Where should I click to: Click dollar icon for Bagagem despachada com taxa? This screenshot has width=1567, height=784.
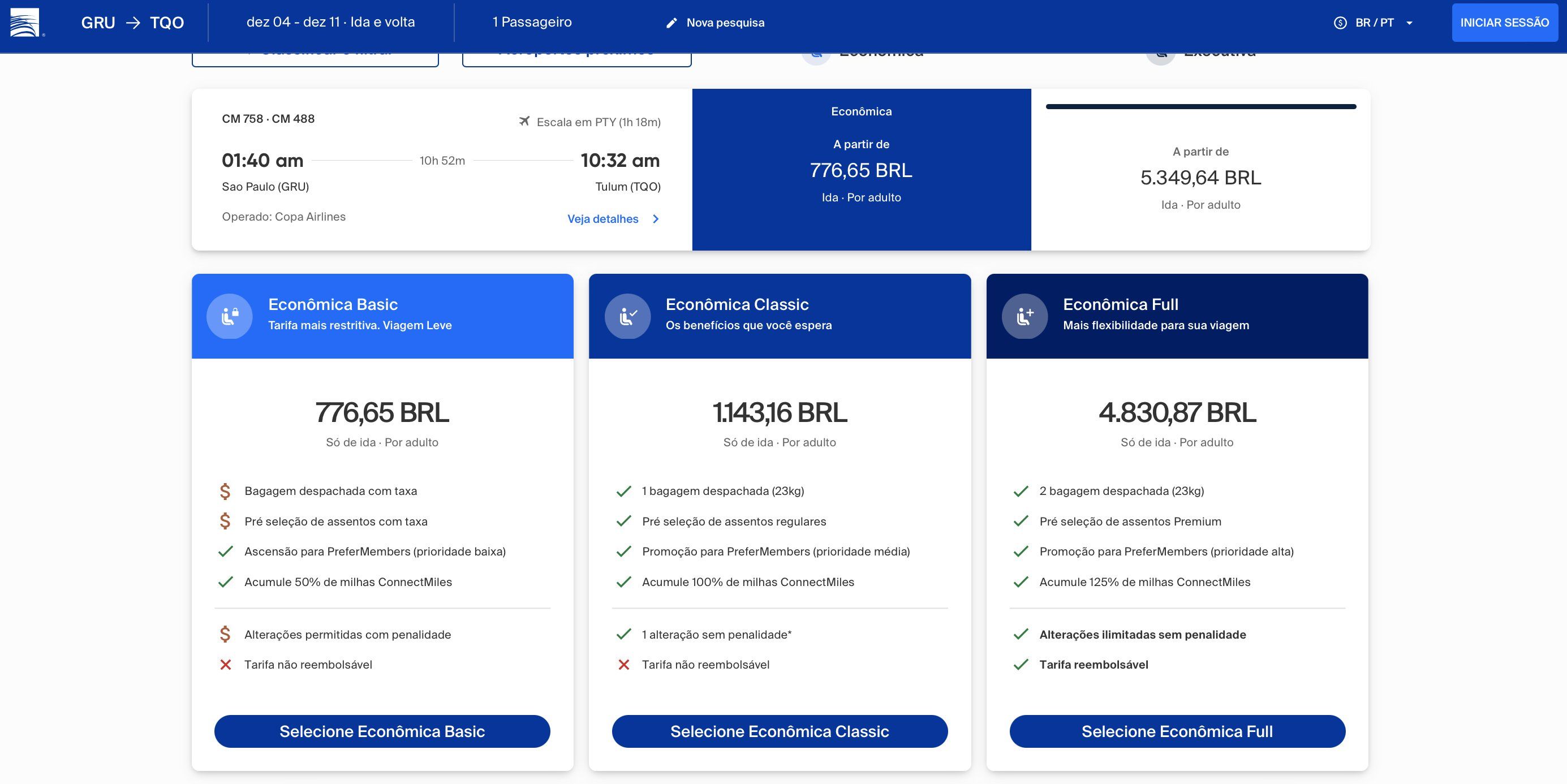click(x=225, y=491)
